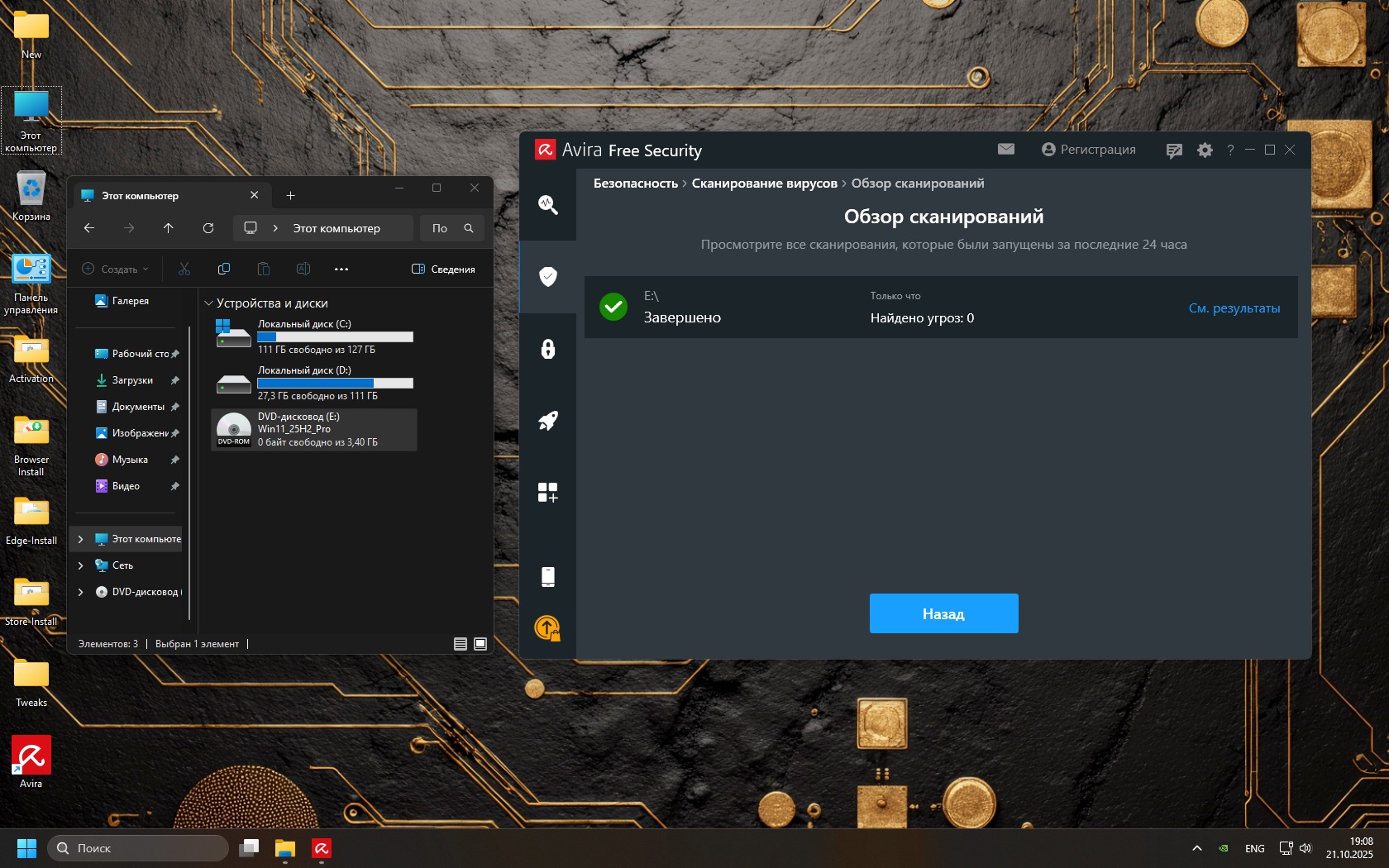Click the Безопасность breadcrumb item
This screenshot has height=868, width=1389.
[x=635, y=184]
